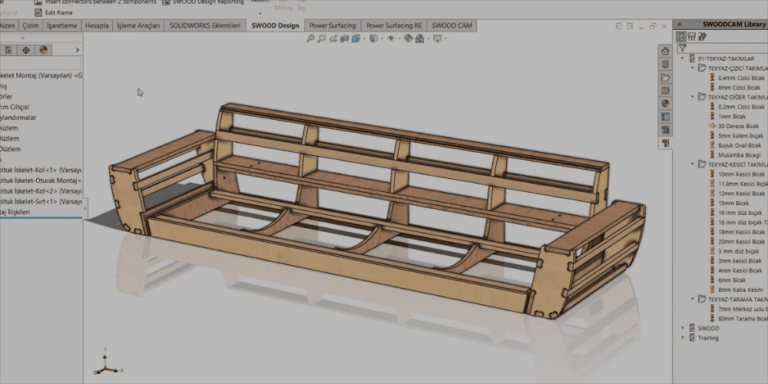Screen dimensions: 768x384
Task: Expand manager tabs with right chevron
Action: [77, 49]
